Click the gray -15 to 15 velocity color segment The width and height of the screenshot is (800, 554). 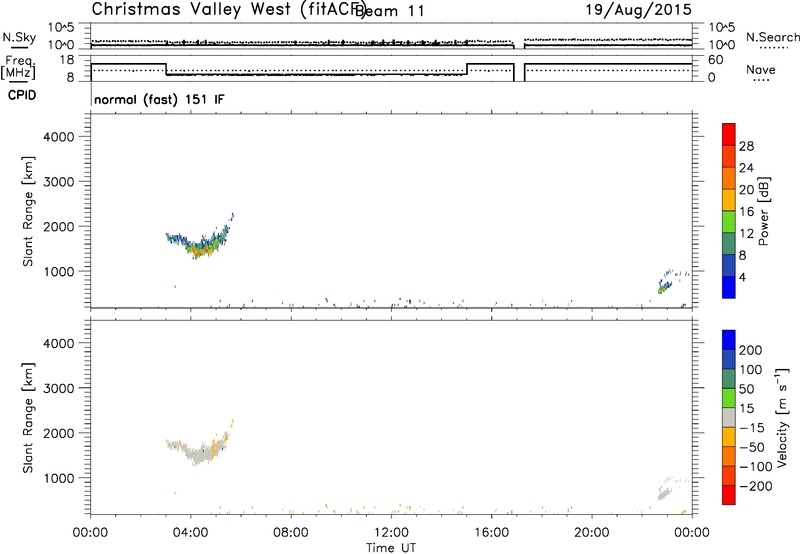pyautogui.click(x=729, y=418)
